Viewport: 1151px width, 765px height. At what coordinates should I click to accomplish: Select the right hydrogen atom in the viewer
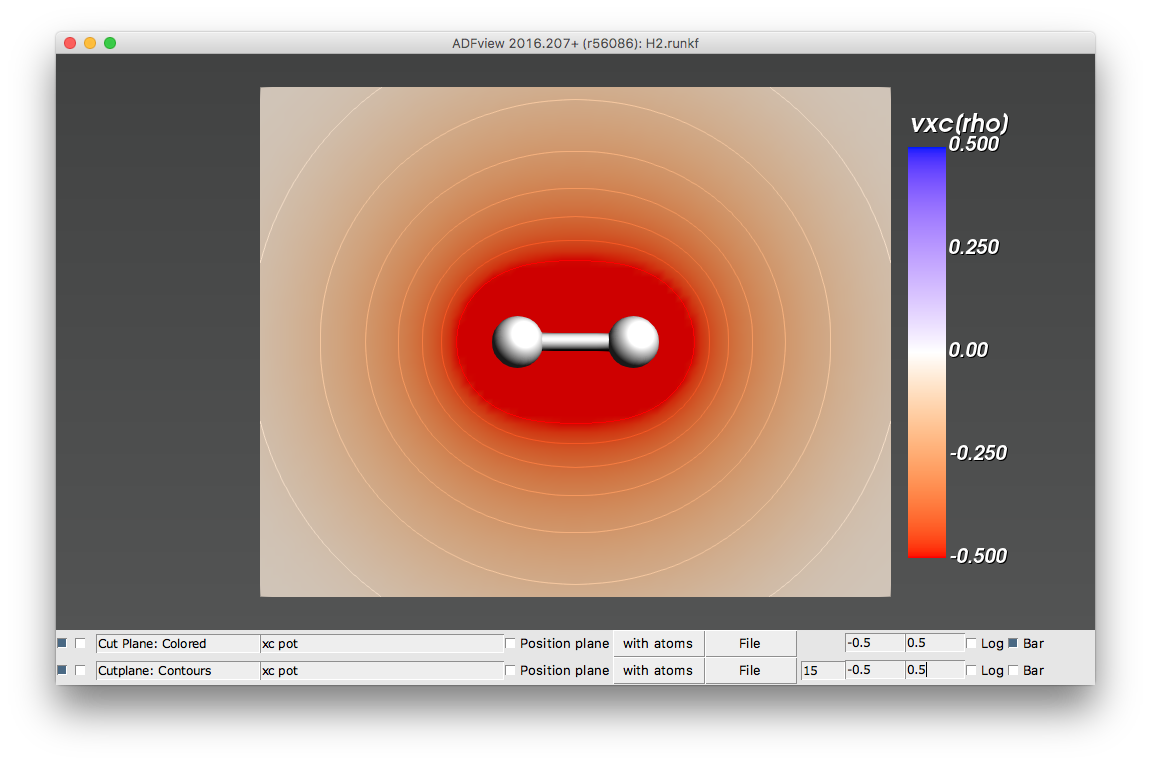point(634,341)
